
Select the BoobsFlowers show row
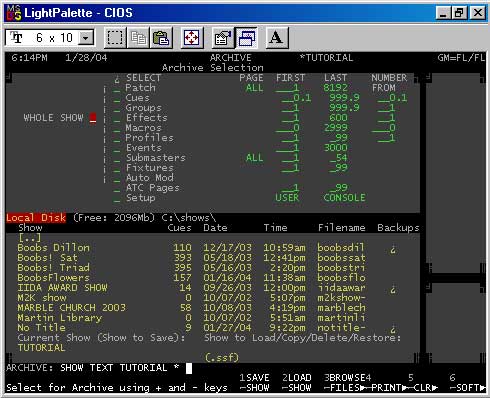[x=213, y=278]
